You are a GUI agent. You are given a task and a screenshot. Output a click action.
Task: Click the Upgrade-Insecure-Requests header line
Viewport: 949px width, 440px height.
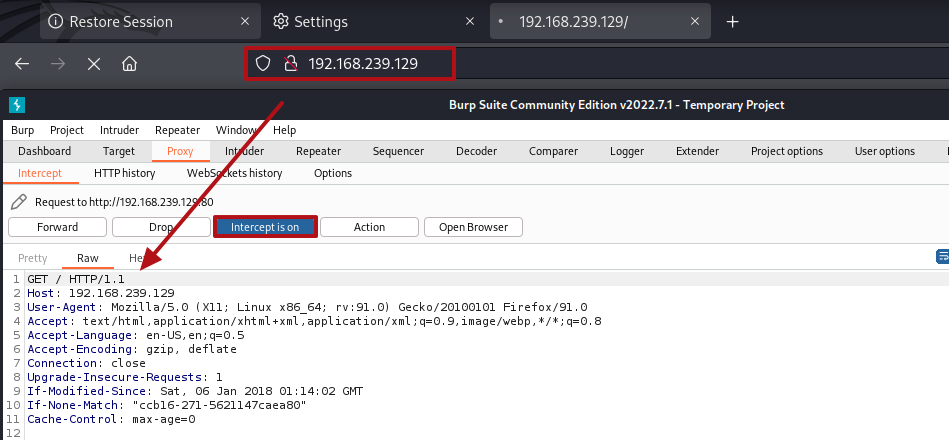point(125,377)
